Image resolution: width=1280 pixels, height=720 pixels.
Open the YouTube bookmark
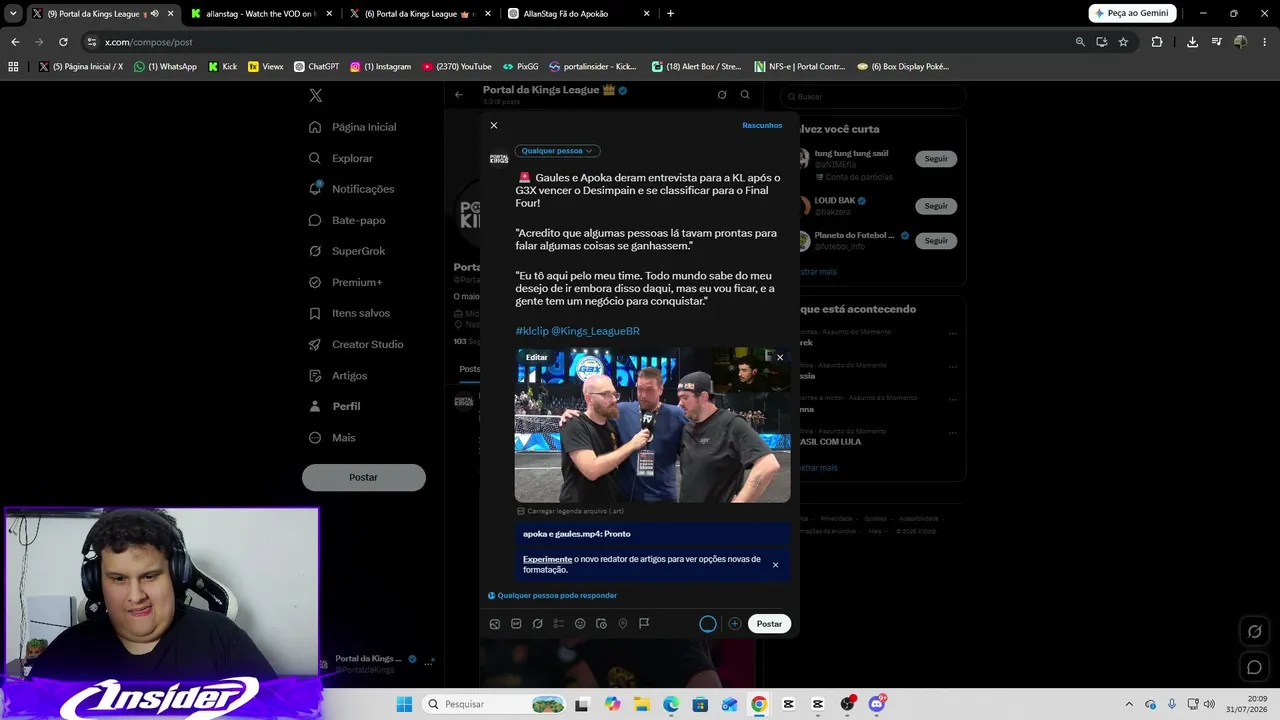click(457, 67)
